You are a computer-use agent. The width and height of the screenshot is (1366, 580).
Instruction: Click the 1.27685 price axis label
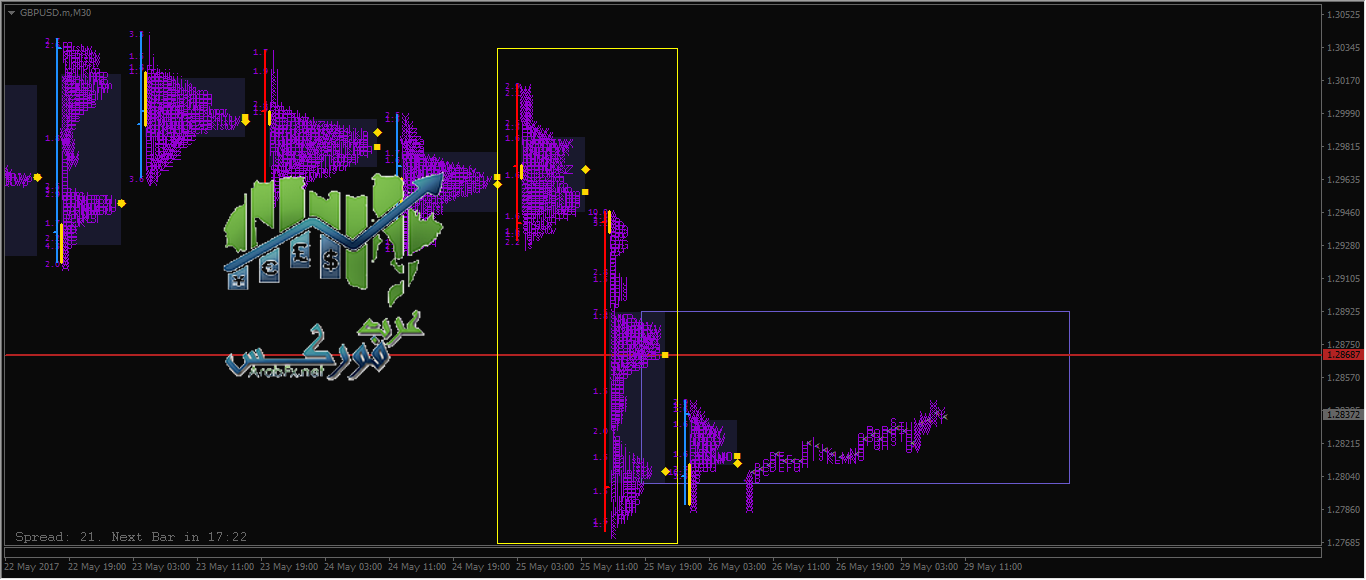point(1343,543)
